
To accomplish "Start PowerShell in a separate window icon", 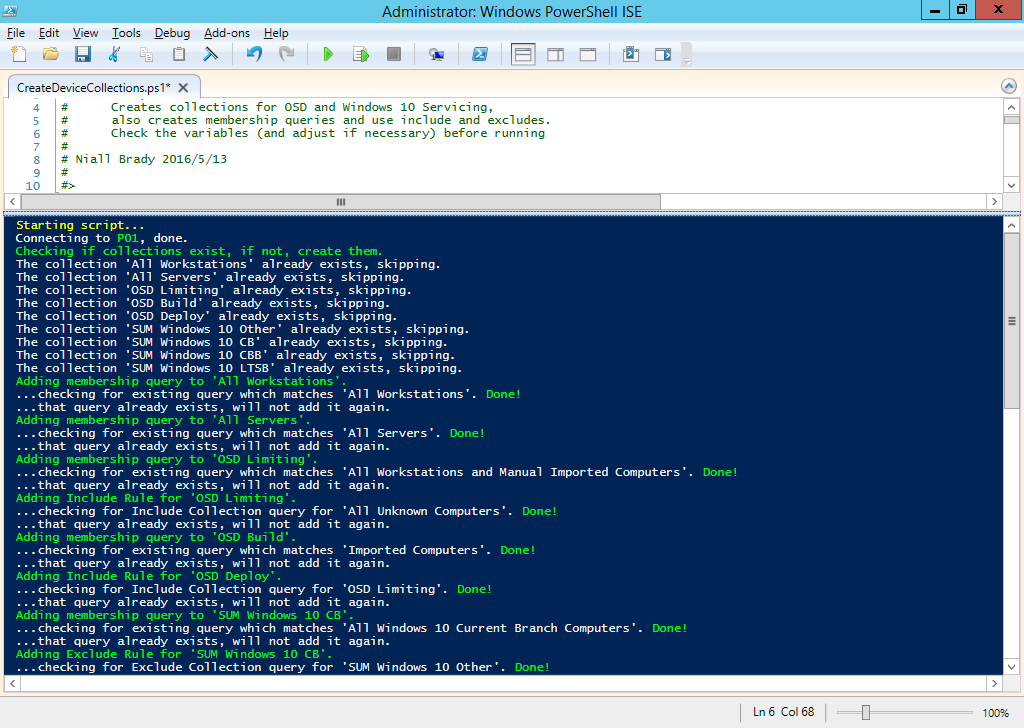I will (479, 54).
